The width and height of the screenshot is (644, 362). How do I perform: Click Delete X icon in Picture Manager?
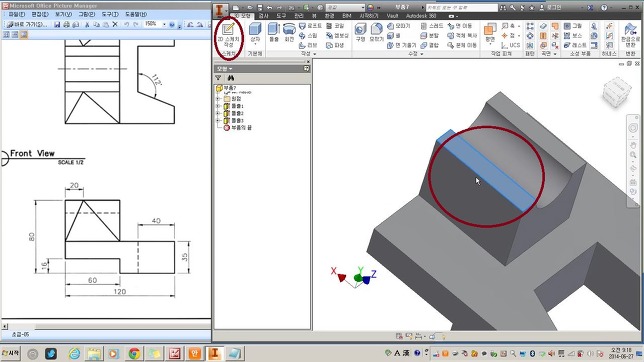[x=115, y=25]
